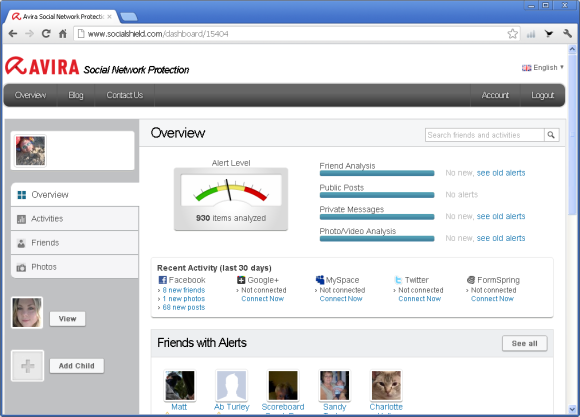580x417 pixels.
Task: Click the Private Messages progress bar
Action: [377, 217]
